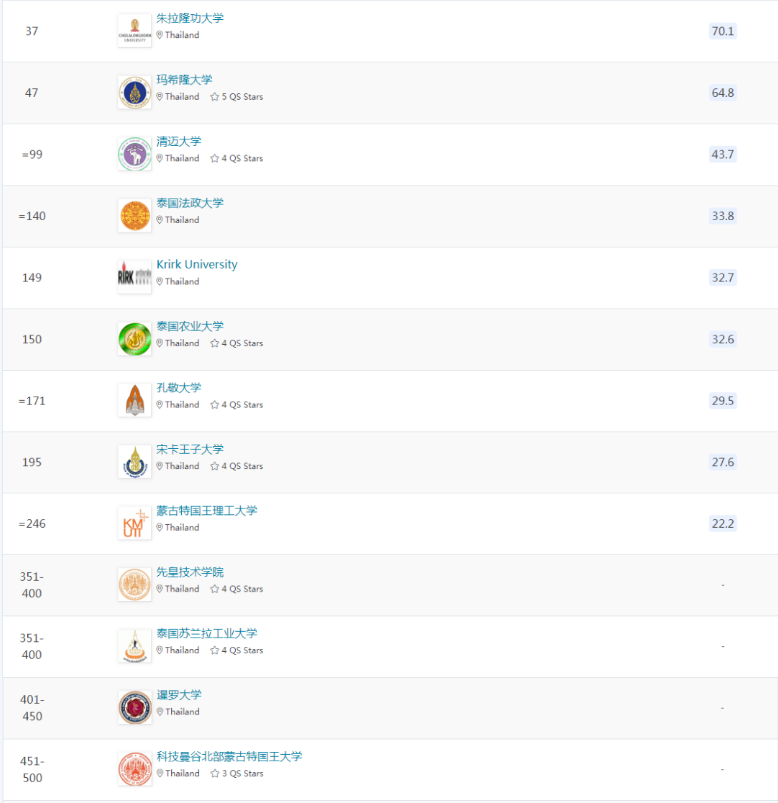
Task: Click the Prince of Songkla (宋卡王子大学) crest
Action: tap(134, 462)
